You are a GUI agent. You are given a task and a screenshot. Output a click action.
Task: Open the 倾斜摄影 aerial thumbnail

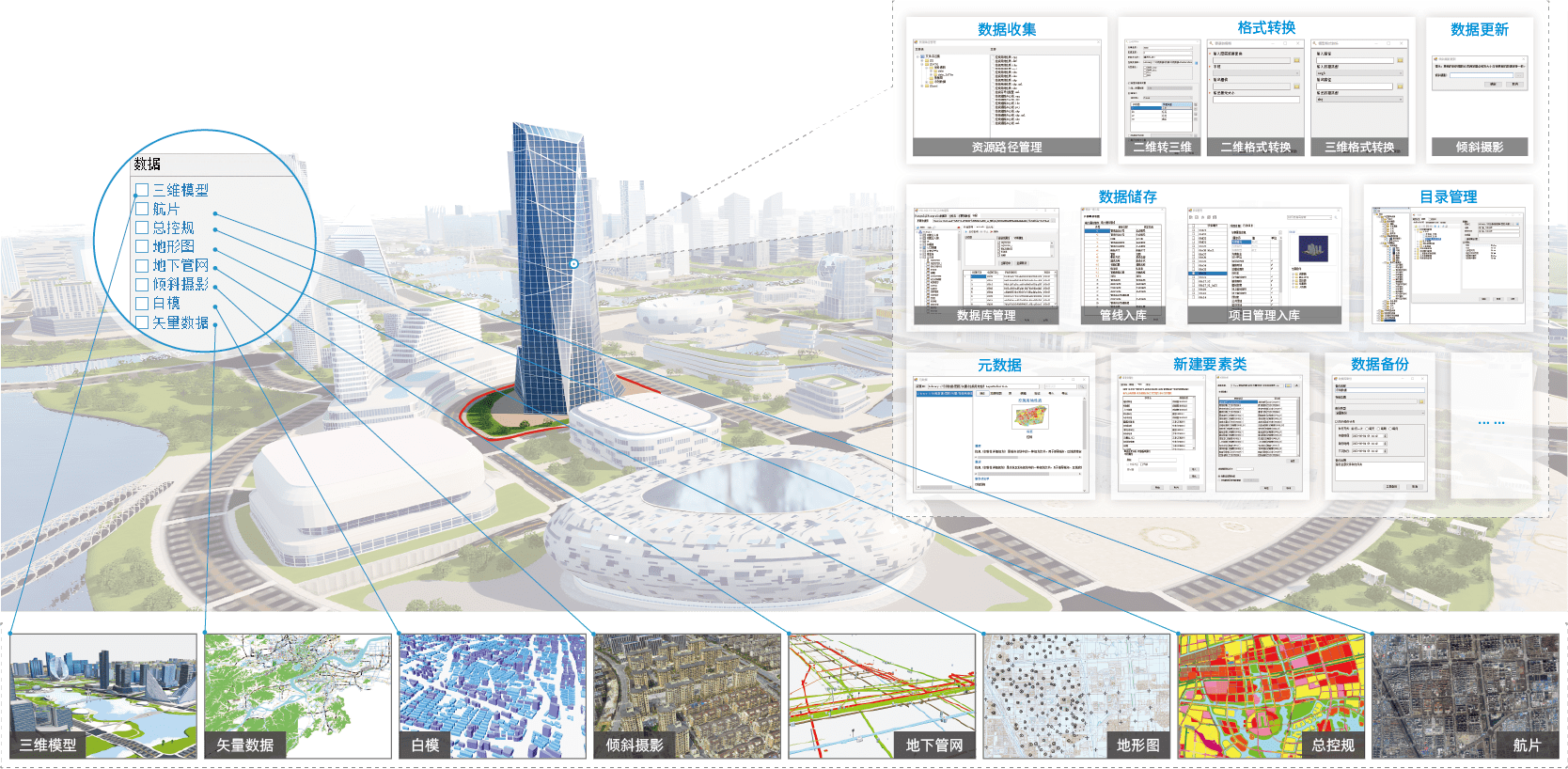687,696
